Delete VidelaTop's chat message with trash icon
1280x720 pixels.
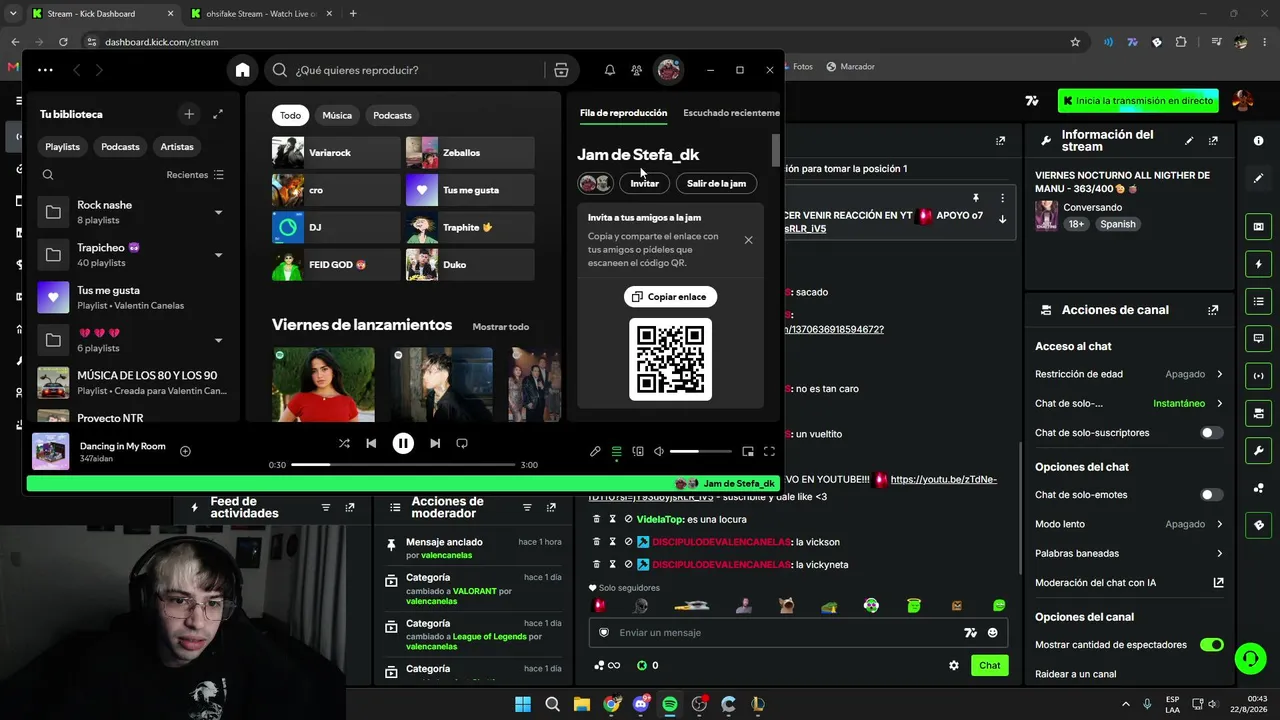point(597,519)
